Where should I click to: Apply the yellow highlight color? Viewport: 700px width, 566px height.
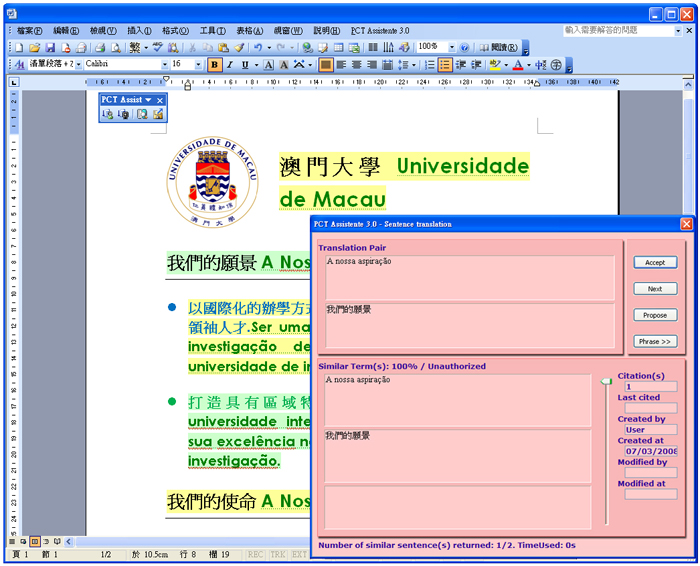click(x=494, y=65)
